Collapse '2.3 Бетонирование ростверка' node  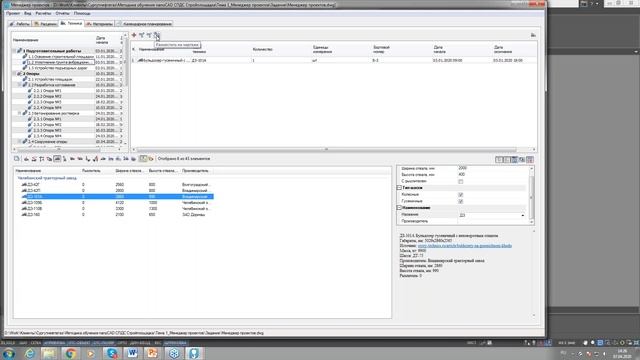click(x=20, y=113)
